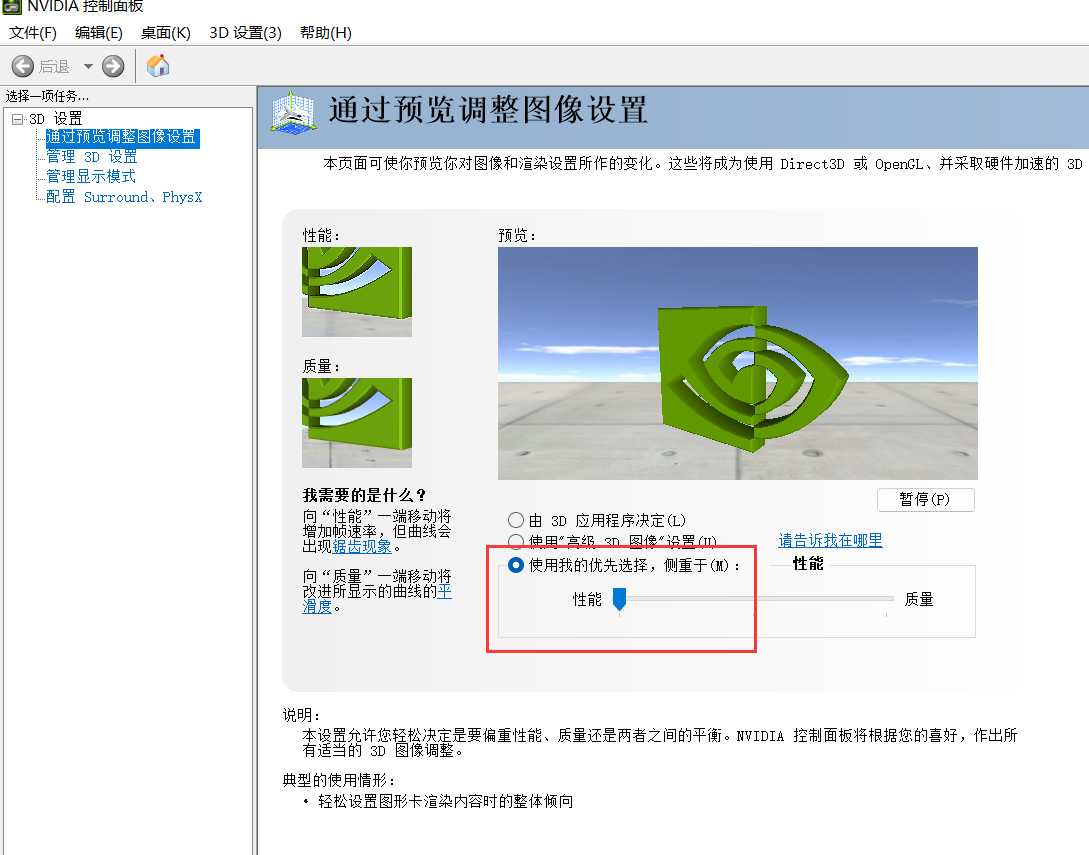Open the 编辑(E) menu
The height and width of the screenshot is (855, 1089).
point(99,33)
